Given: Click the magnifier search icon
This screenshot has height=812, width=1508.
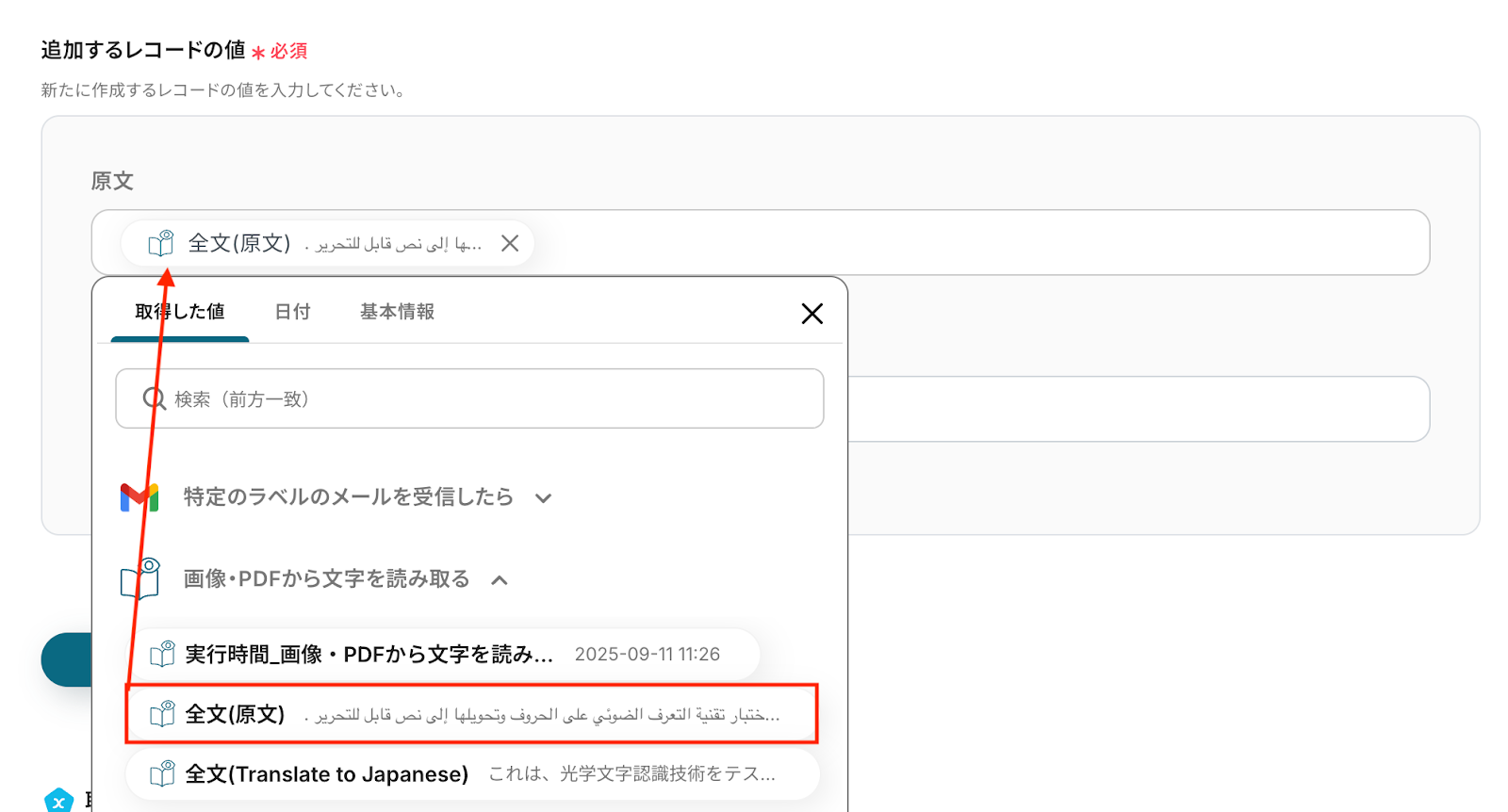Looking at the screenshot, I should 155,398.
